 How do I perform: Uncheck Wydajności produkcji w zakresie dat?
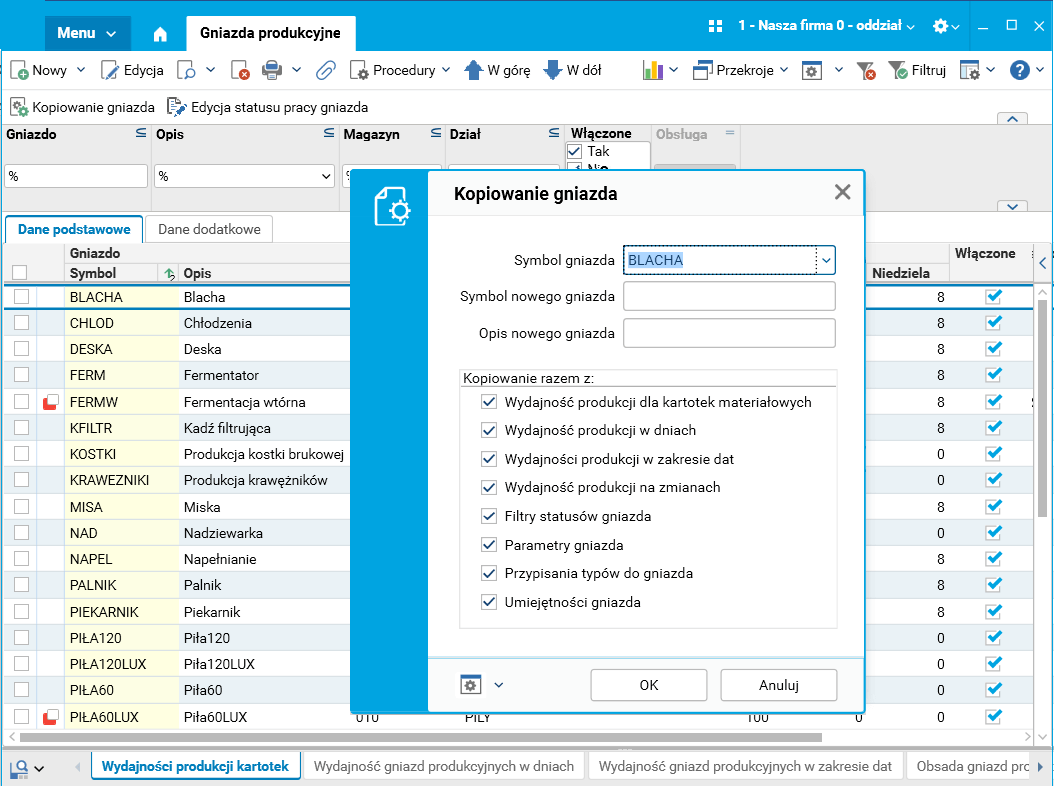(x=489, y=459)
